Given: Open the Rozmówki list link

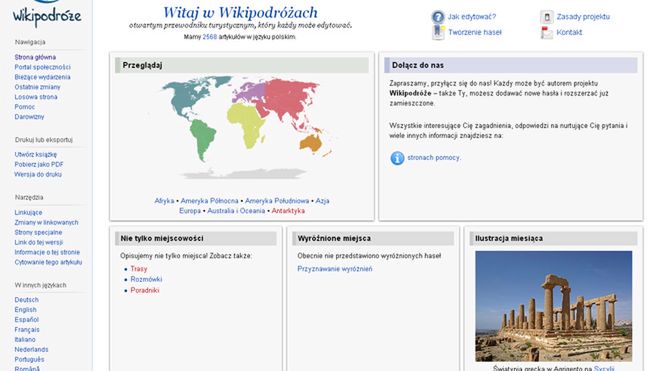Looking at the screenshot, I should click(146, 280).
